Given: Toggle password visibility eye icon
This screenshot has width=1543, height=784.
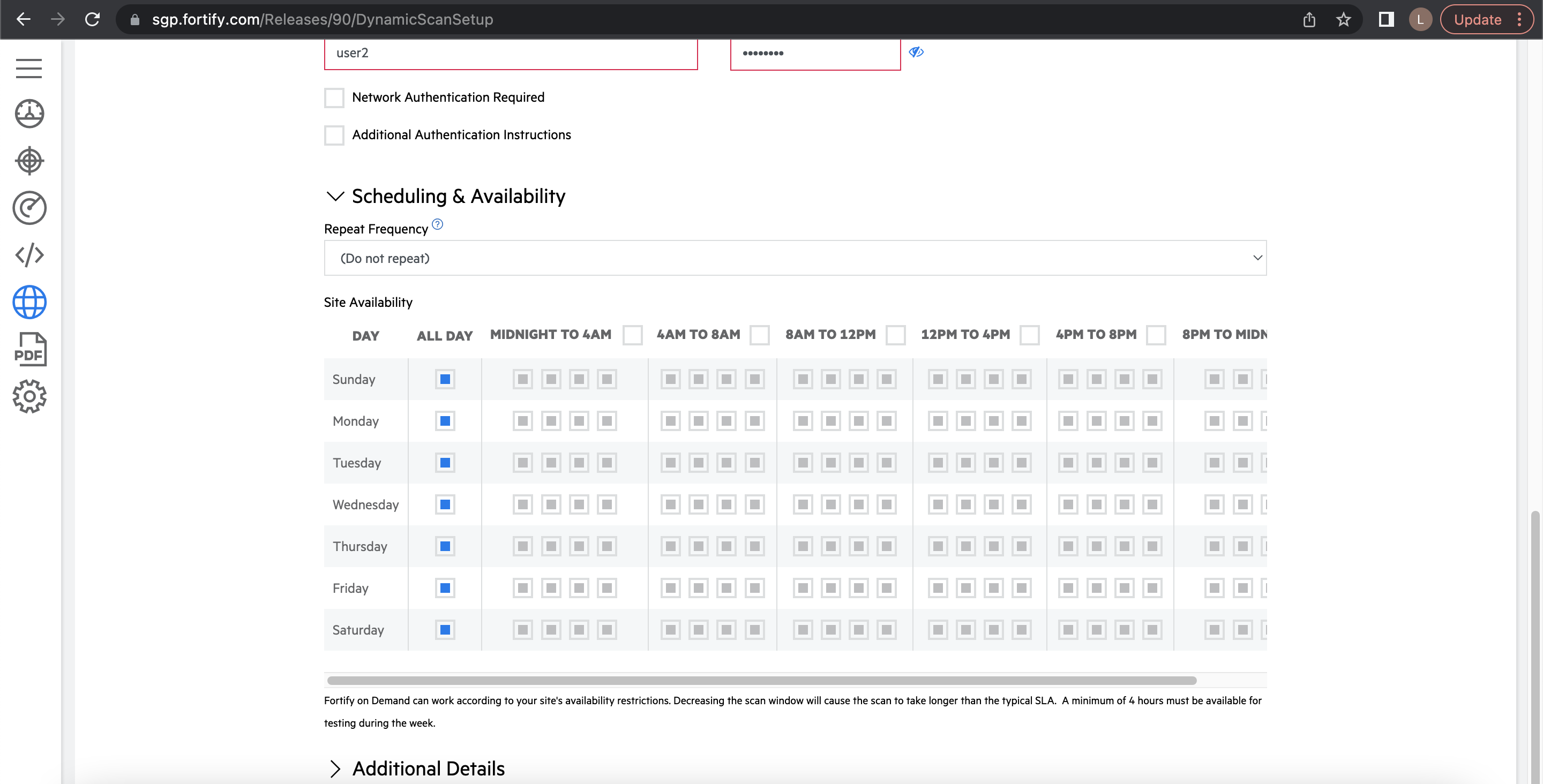Looking at the screenshot, I should (916, 52).
